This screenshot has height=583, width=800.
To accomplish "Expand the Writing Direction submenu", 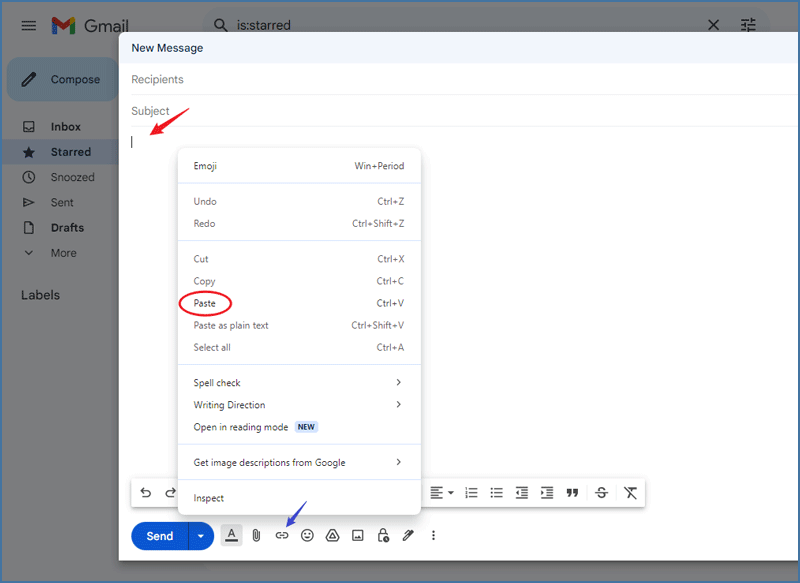I will tap(299, 405).
